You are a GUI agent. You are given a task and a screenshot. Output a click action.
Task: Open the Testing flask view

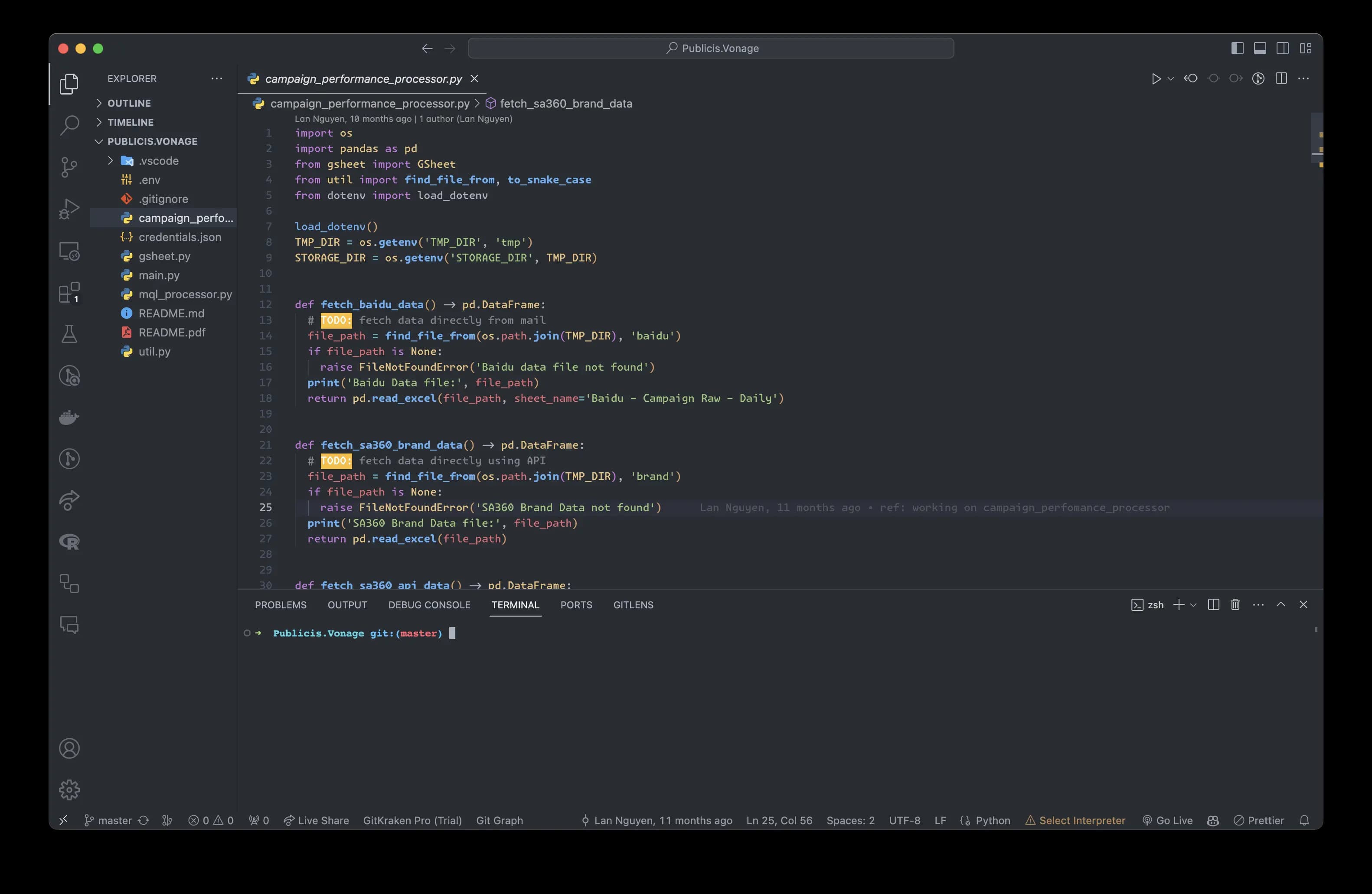tap(69, 334)
